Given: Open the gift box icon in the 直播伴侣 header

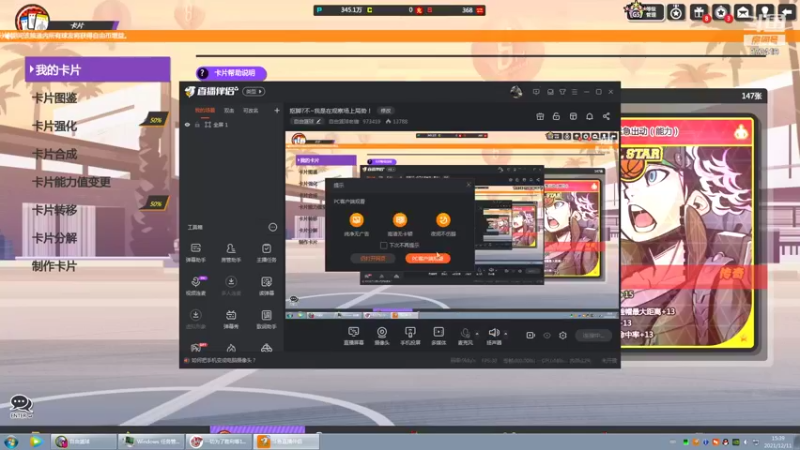Looking at the screenshot, I should tap(540, 116).
